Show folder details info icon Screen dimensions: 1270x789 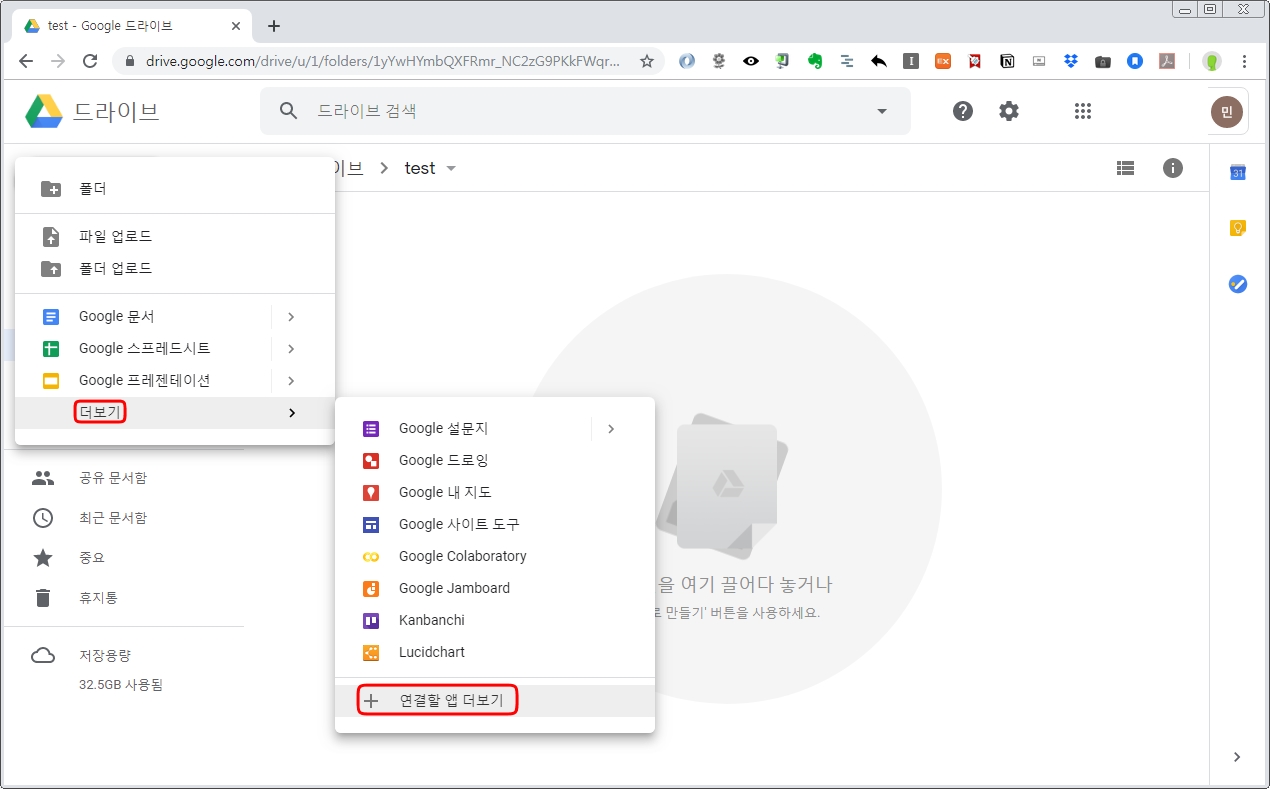point(1173,168)
